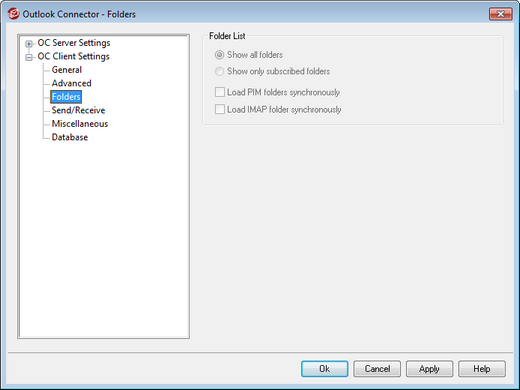Apply the folder settings changes

tap(429, 369)
